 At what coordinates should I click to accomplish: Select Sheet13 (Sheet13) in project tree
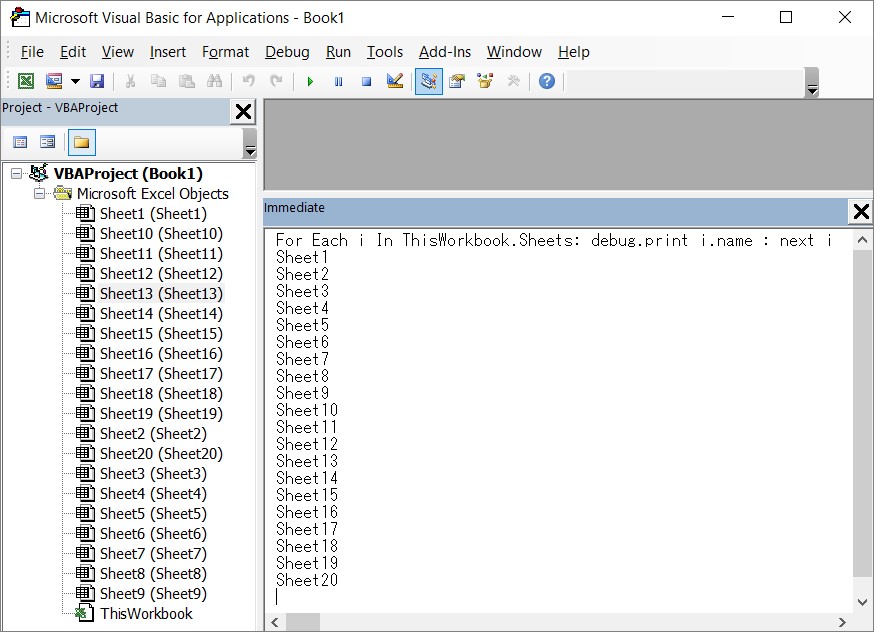click(x=161, y=294)
